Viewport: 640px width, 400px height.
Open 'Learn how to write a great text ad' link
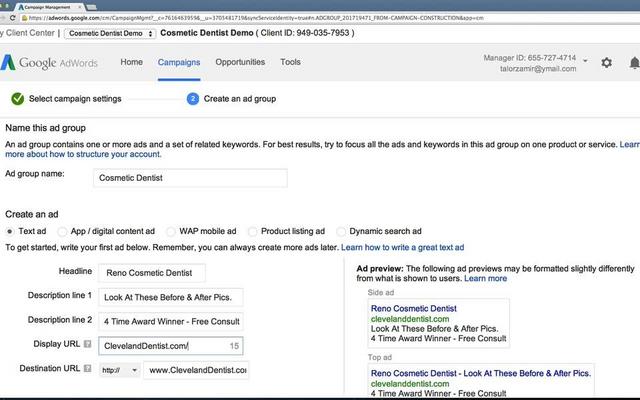pos(402,247)
